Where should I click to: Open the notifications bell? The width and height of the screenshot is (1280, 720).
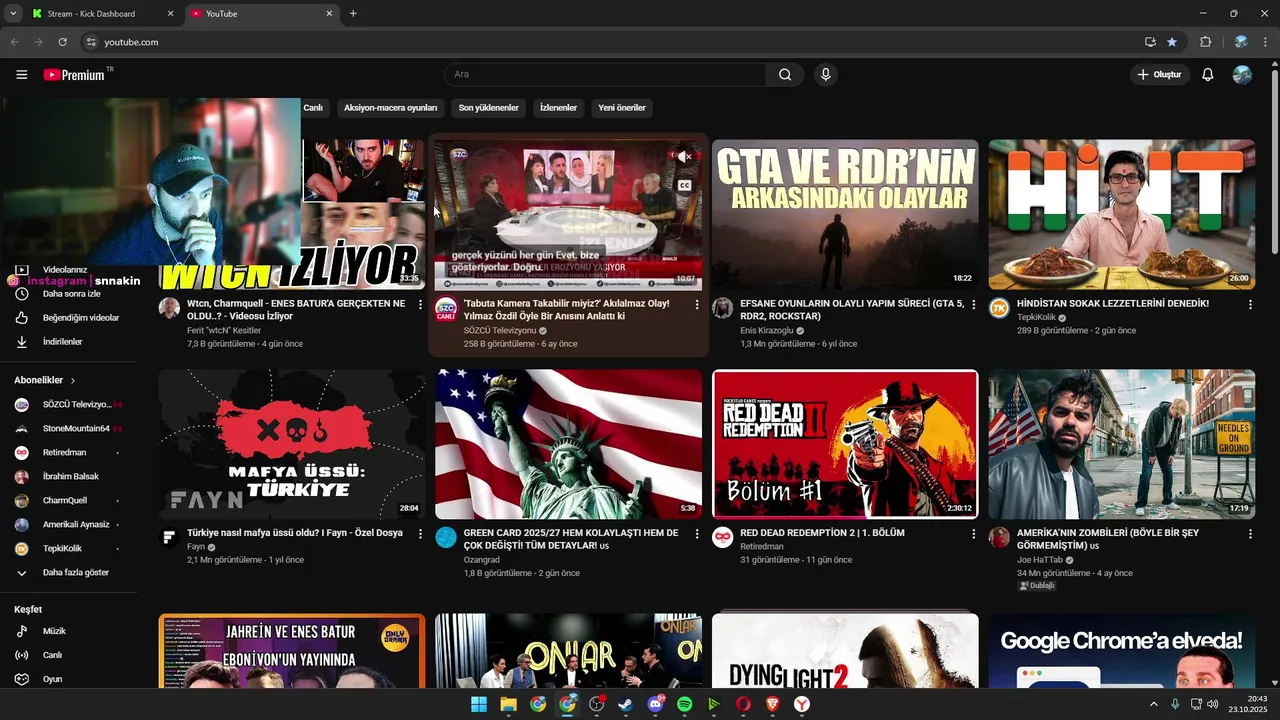[1208, 75]
